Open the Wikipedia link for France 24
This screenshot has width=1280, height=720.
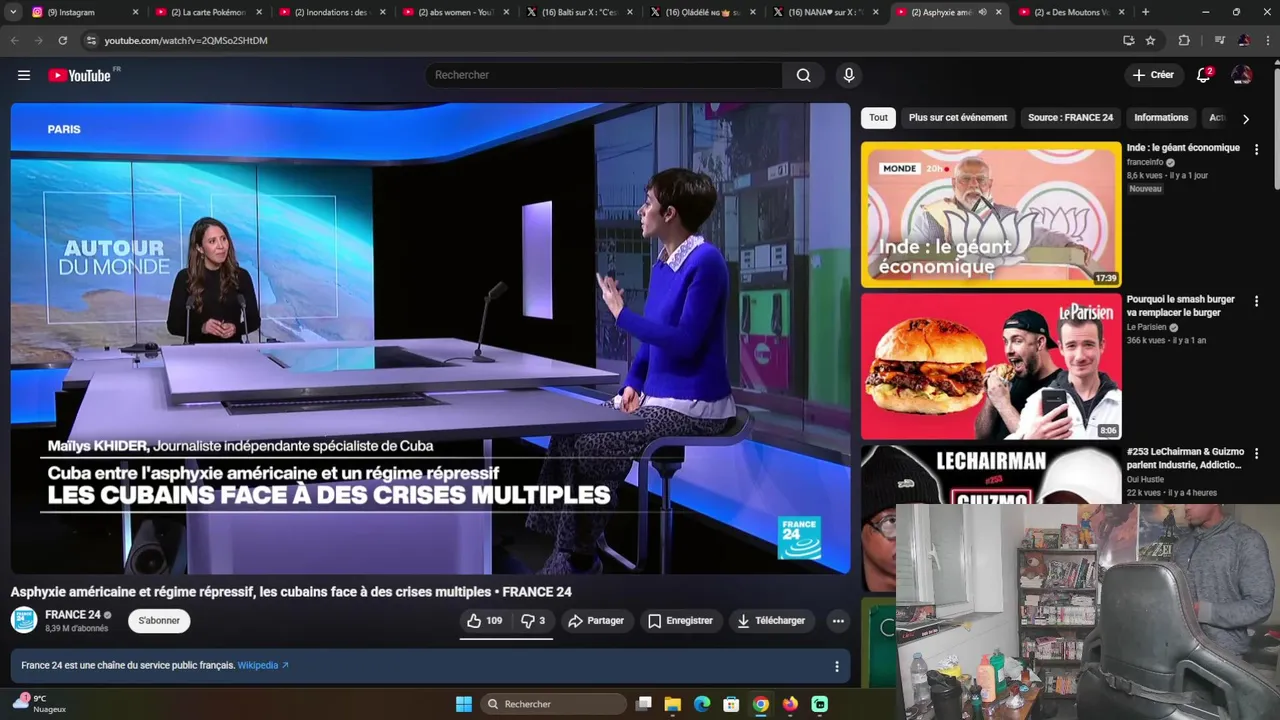point(263,665)
